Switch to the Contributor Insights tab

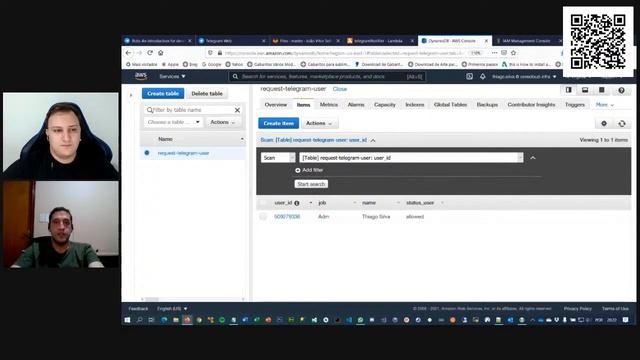point(531,105)
